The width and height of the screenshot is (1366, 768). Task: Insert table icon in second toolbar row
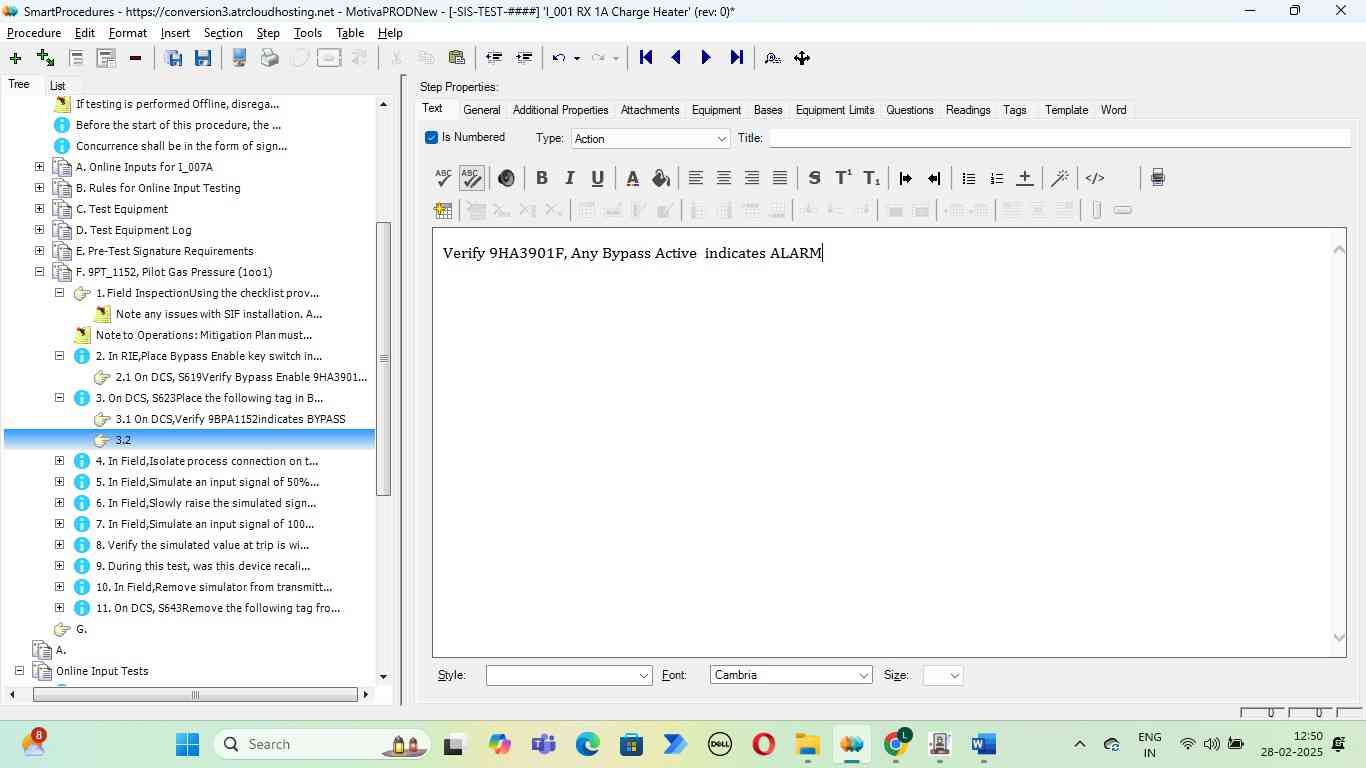coord(443,210)
